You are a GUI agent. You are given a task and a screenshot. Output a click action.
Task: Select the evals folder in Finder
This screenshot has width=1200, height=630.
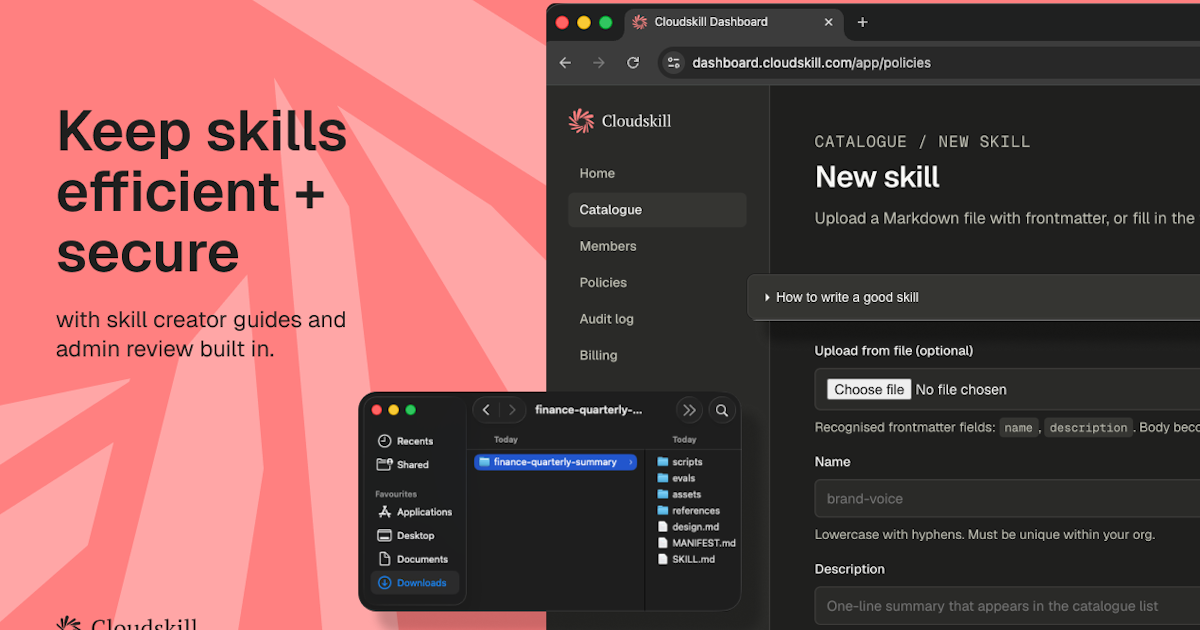(x=677, y=478)
